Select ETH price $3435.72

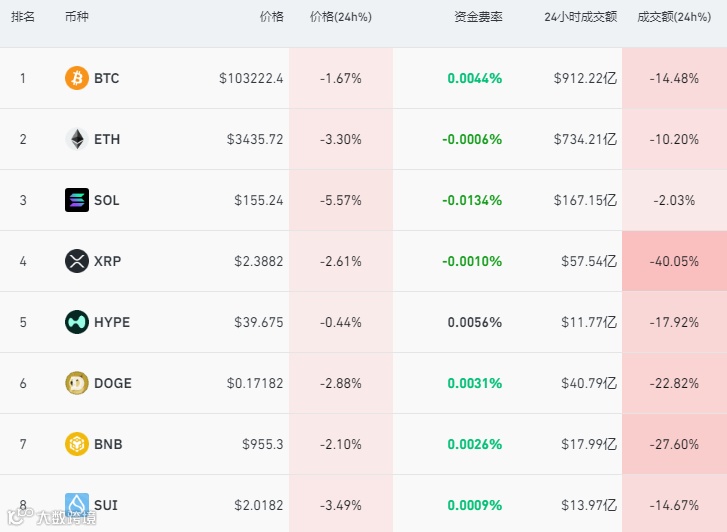(255, 139)
